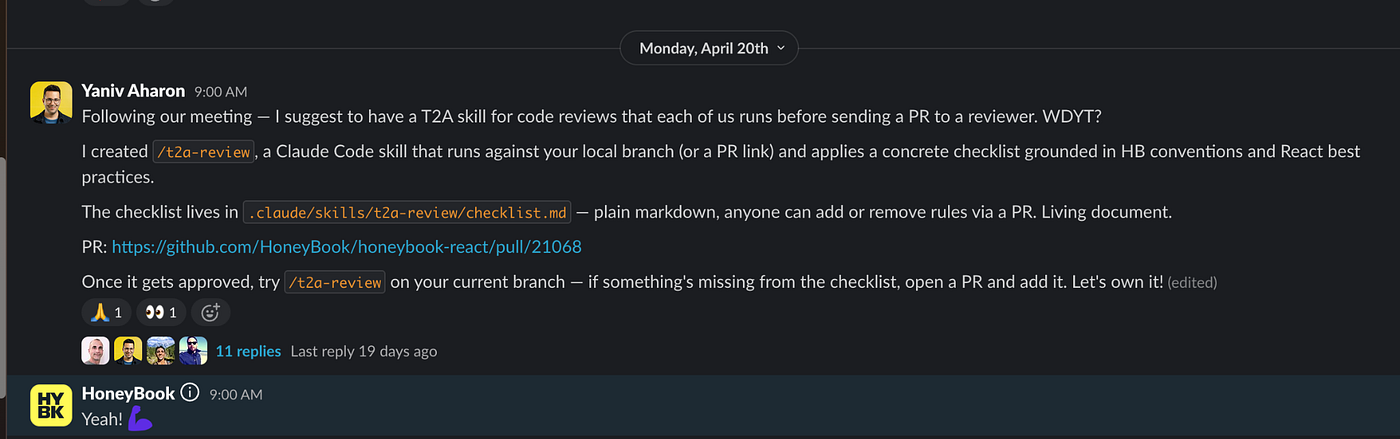Click the info icon next to HoneyBook
This screenshot has height=439, width=1400.
click(190, 393)
